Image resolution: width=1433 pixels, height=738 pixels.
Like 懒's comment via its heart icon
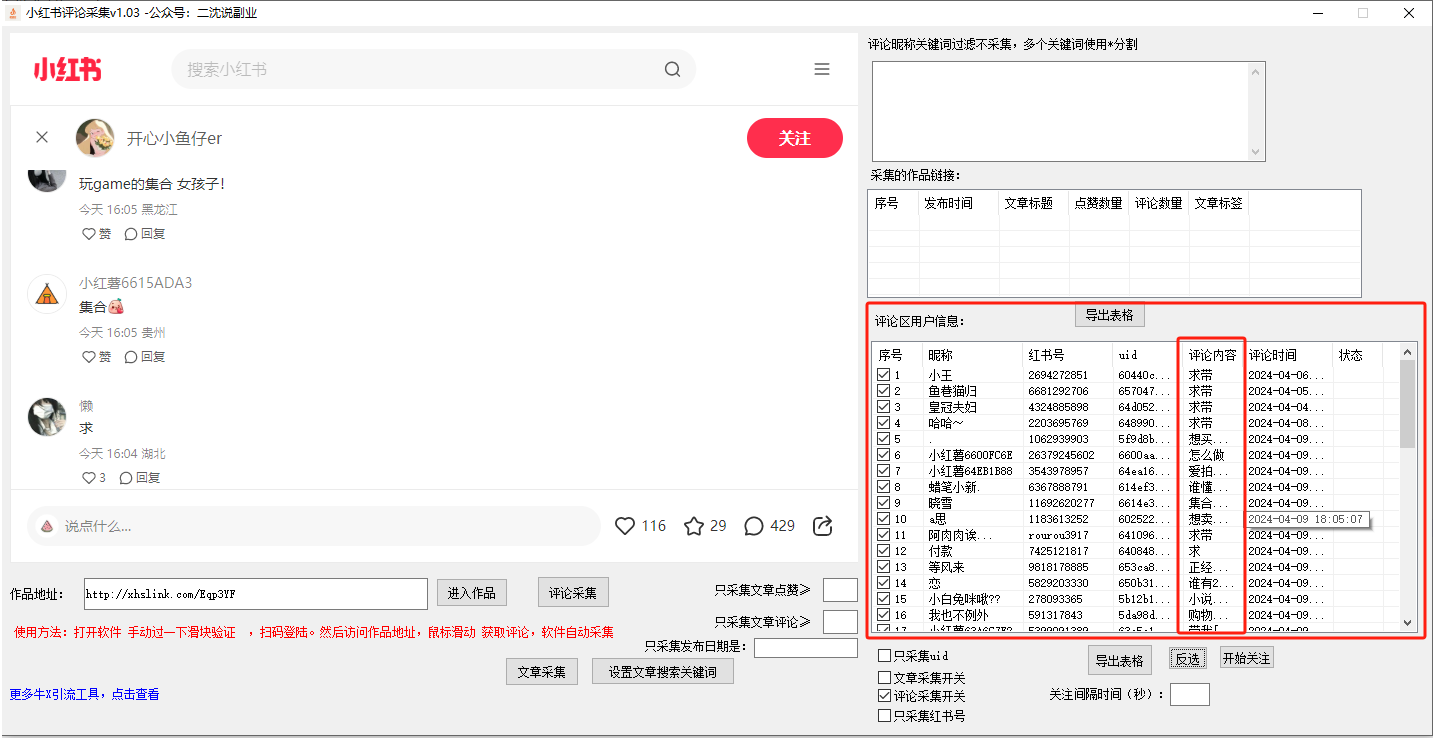[88, 477]
